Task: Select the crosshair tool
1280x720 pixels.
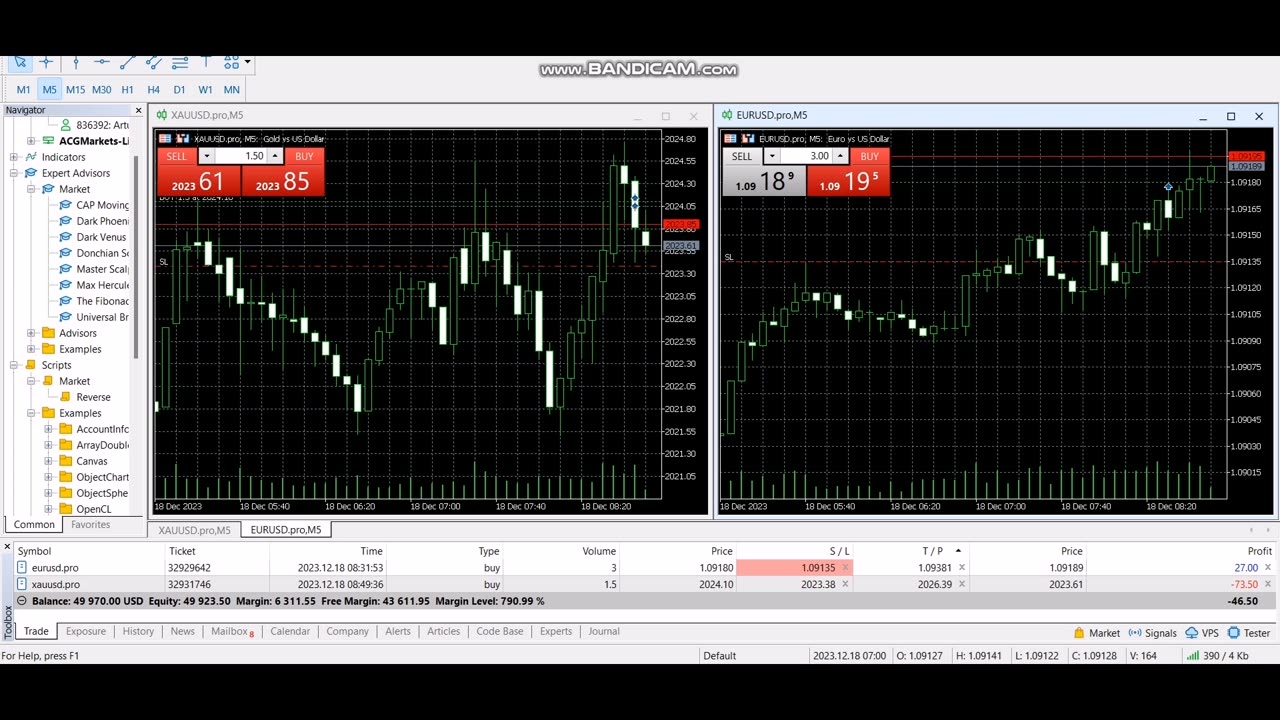Action: click(x=46, y=62)
